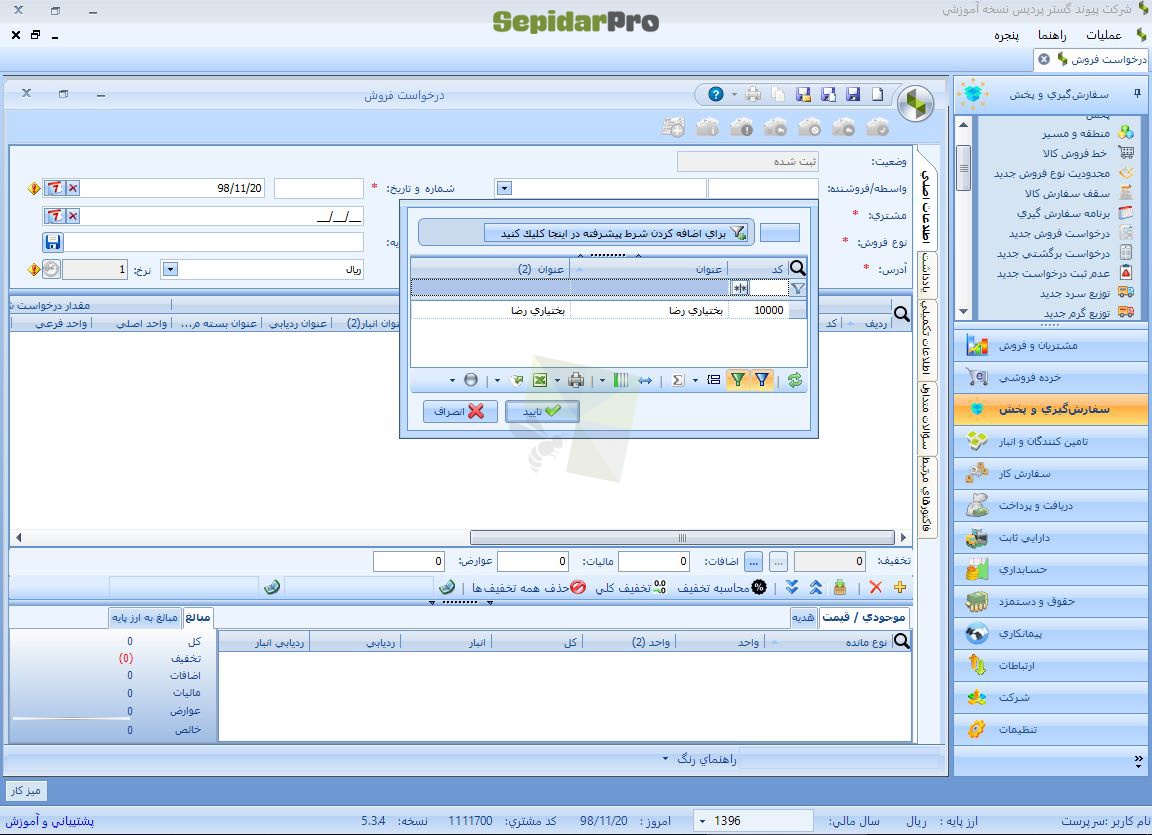1152x835 pixels.
Task: Switch to the مبالغ به ارز پايه tab
Action: pos(145,618)
